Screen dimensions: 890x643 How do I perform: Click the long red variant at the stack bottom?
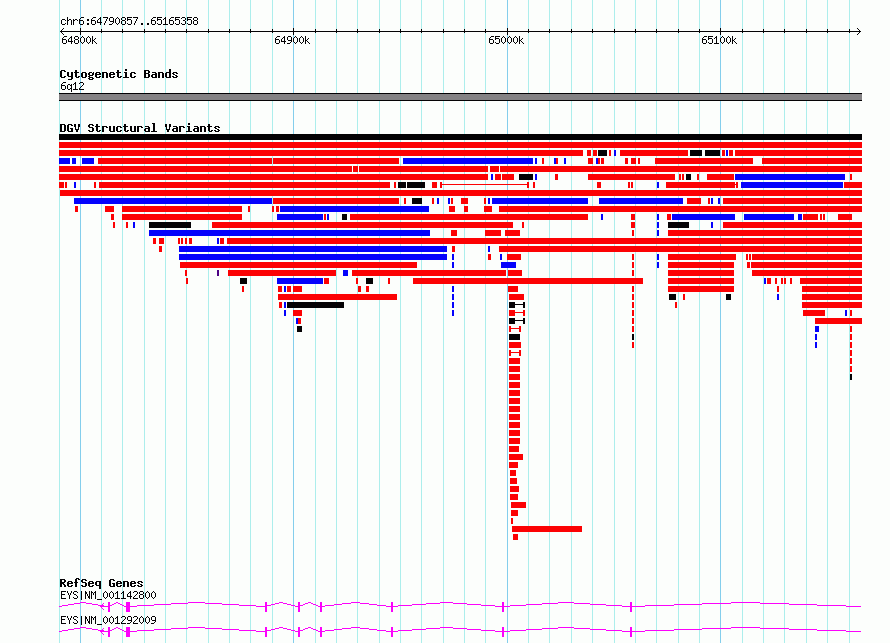(547, 529)
